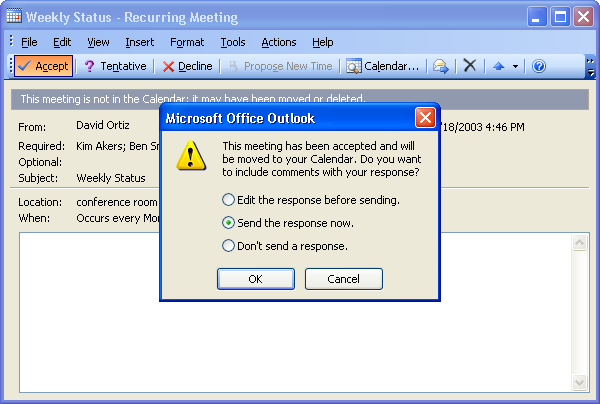Open dropdown arrow next to previous item

[x=515, y=67]
